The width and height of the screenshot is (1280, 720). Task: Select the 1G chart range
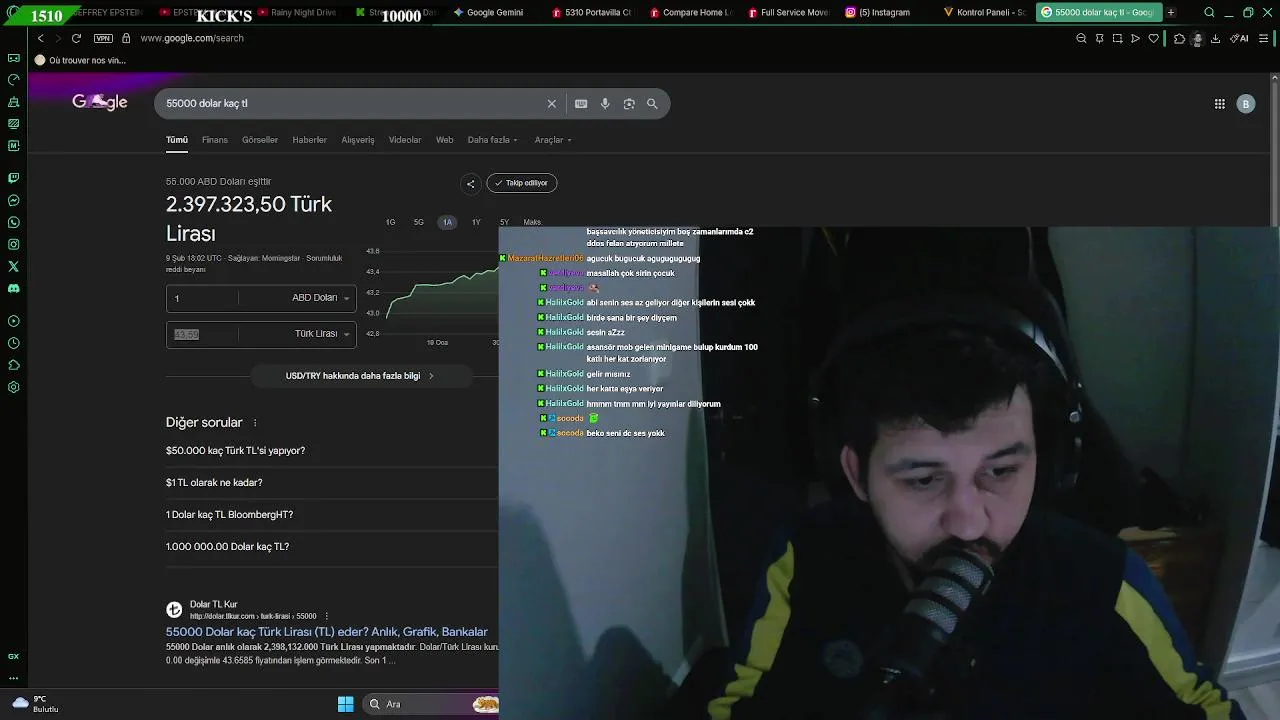391,222
